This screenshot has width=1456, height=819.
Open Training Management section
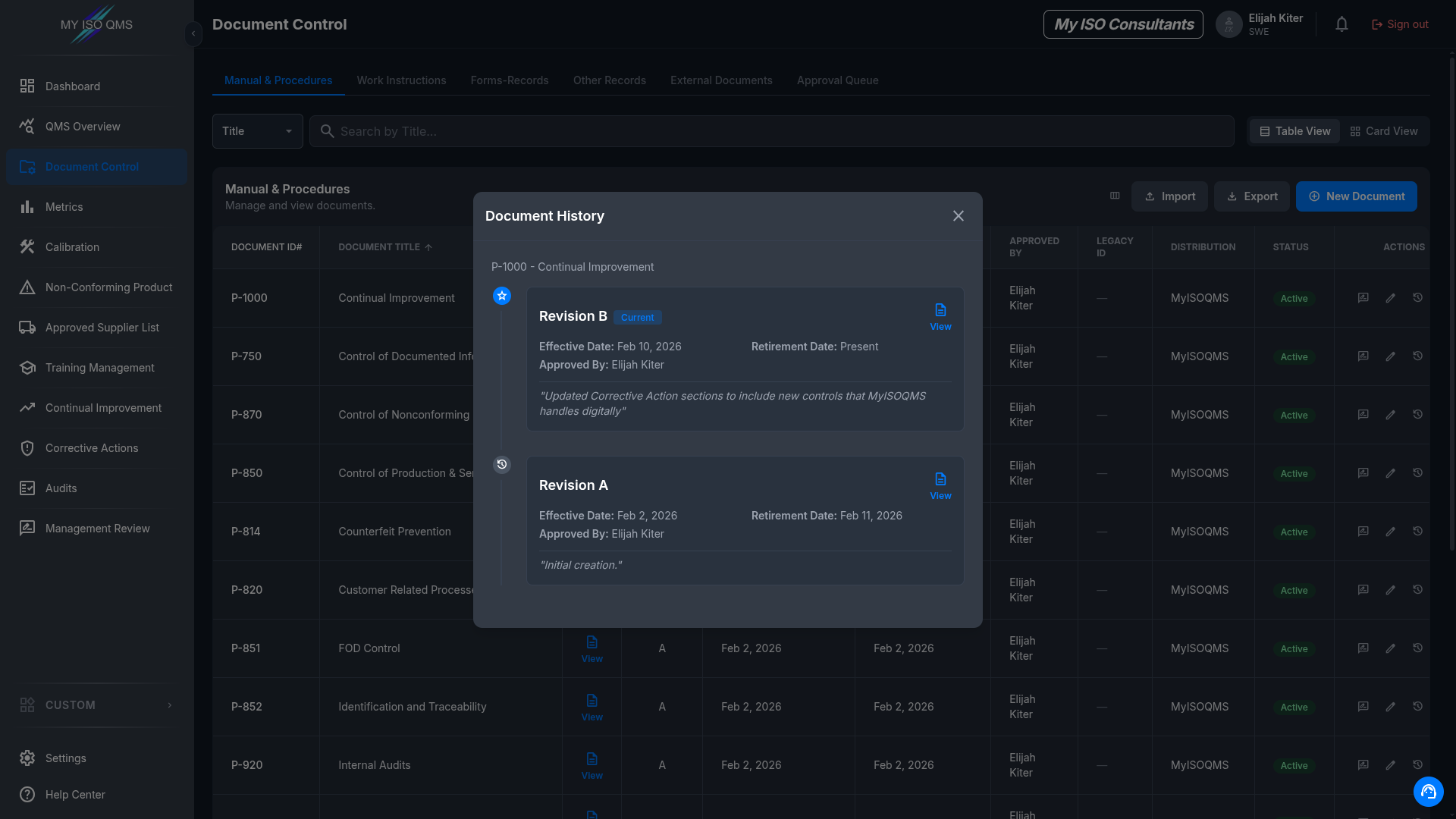[x=96, y=368]
